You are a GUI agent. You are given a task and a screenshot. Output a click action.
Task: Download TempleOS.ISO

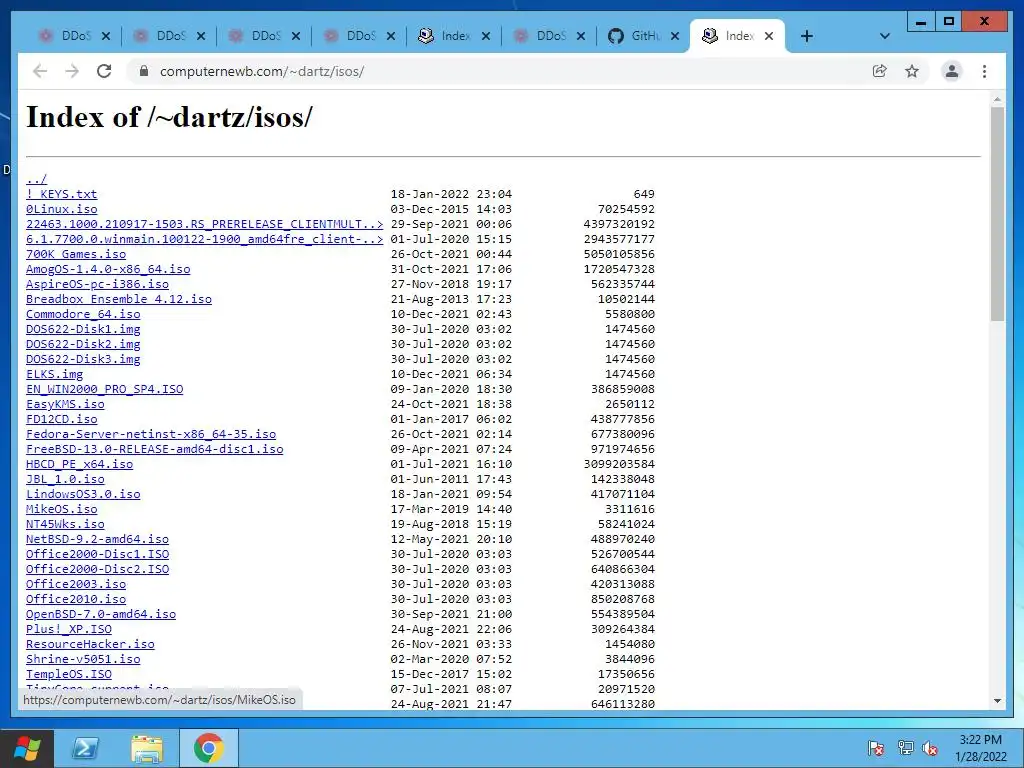point(69,675)
